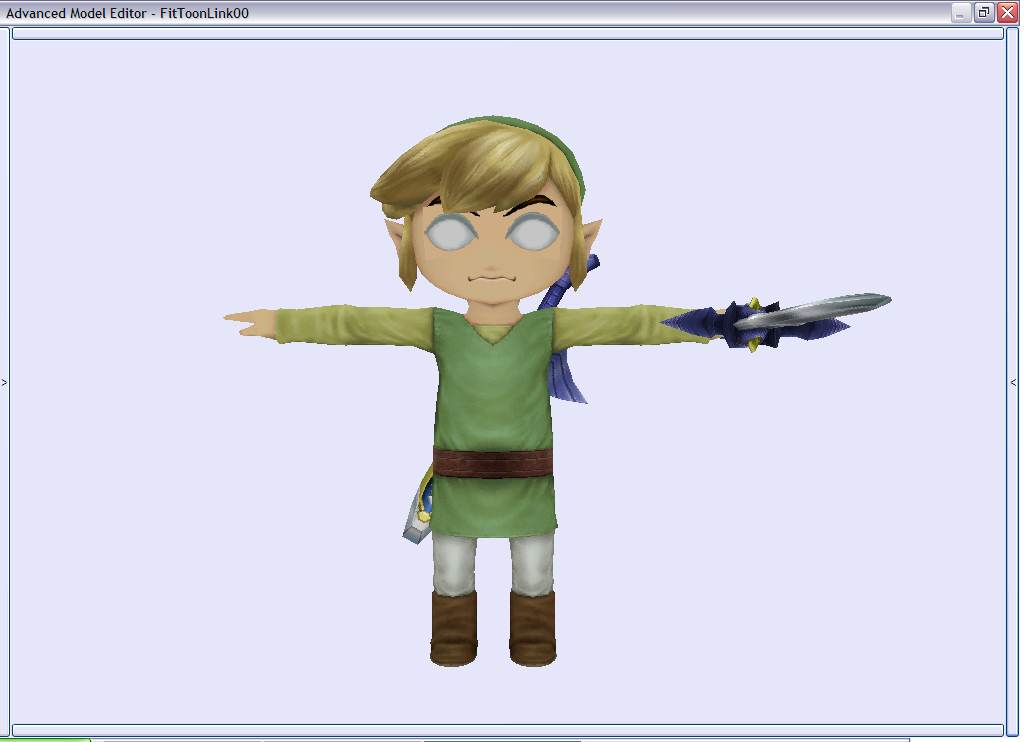
Task: Minimize the Advanced Model Editor window
Action: [961, 12]
